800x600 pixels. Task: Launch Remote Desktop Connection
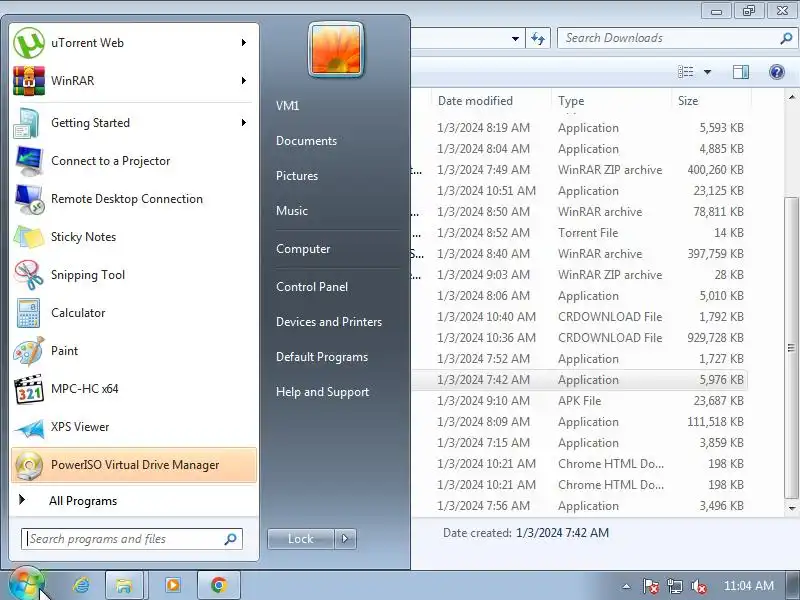coord(134,199)
